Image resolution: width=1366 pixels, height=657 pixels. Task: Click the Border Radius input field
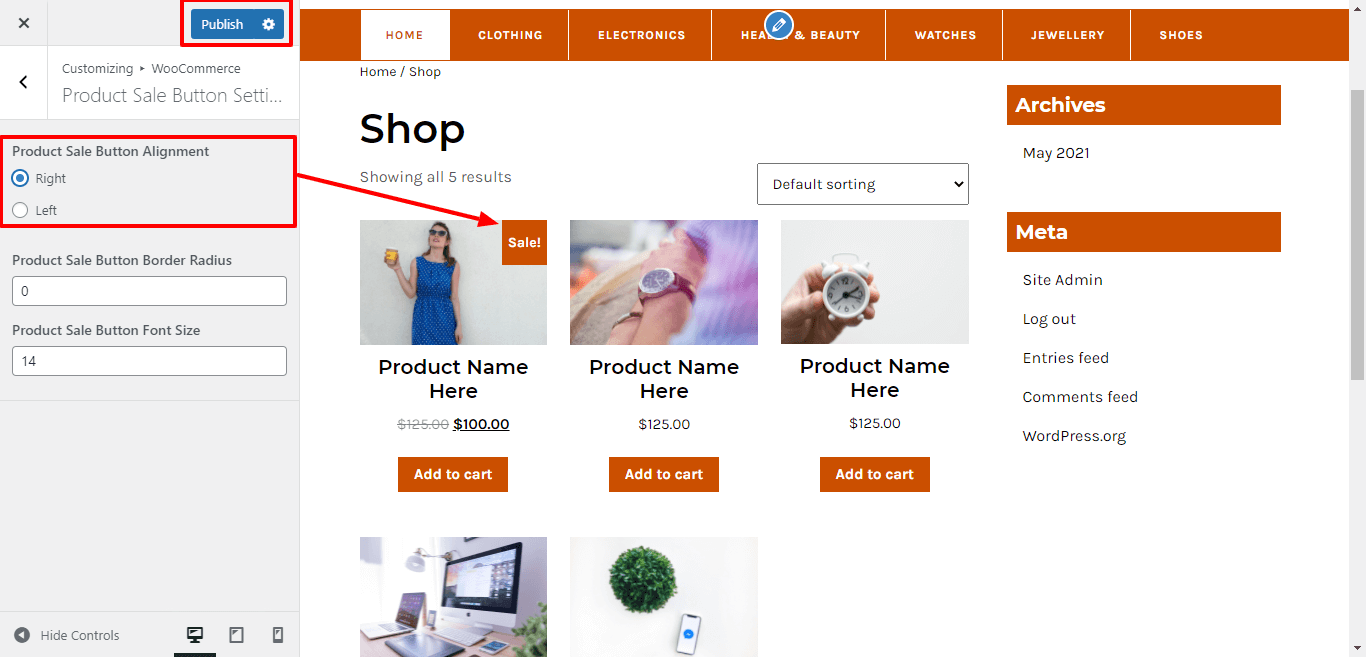(149, 291)
